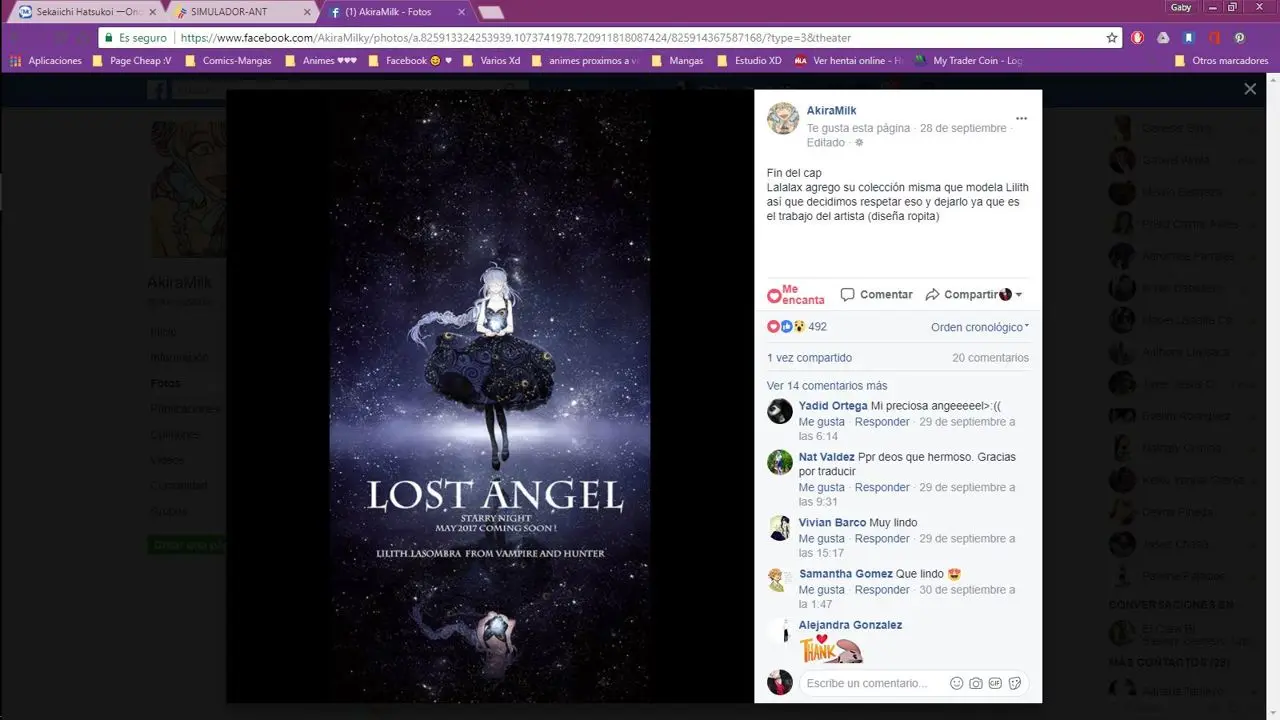Click Nat Valdez's avatar

[780, 462]
